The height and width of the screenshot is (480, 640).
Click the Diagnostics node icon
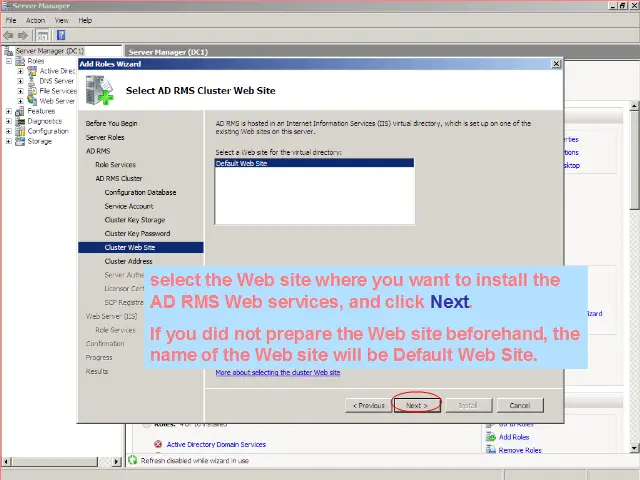[x=20, y=121]
